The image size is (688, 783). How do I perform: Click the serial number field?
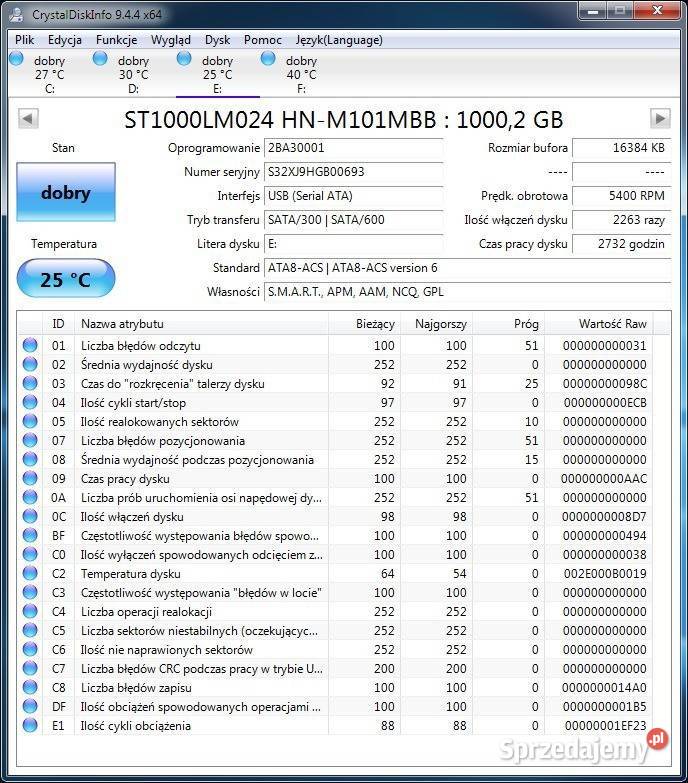pos(352,172)
